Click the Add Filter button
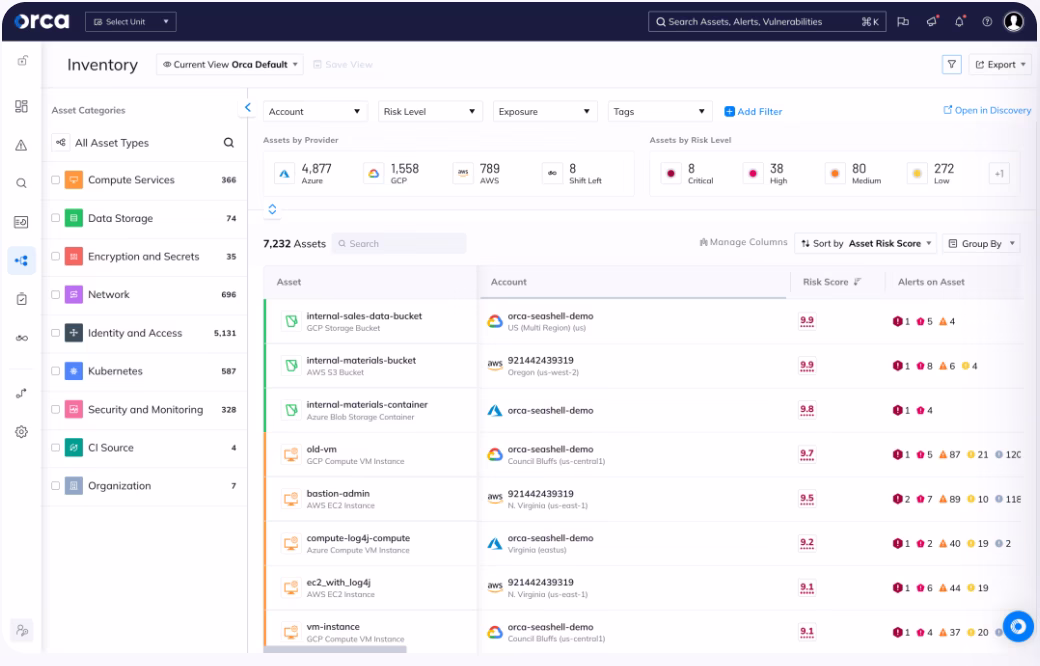The image size is (1040, 666). 754,112
